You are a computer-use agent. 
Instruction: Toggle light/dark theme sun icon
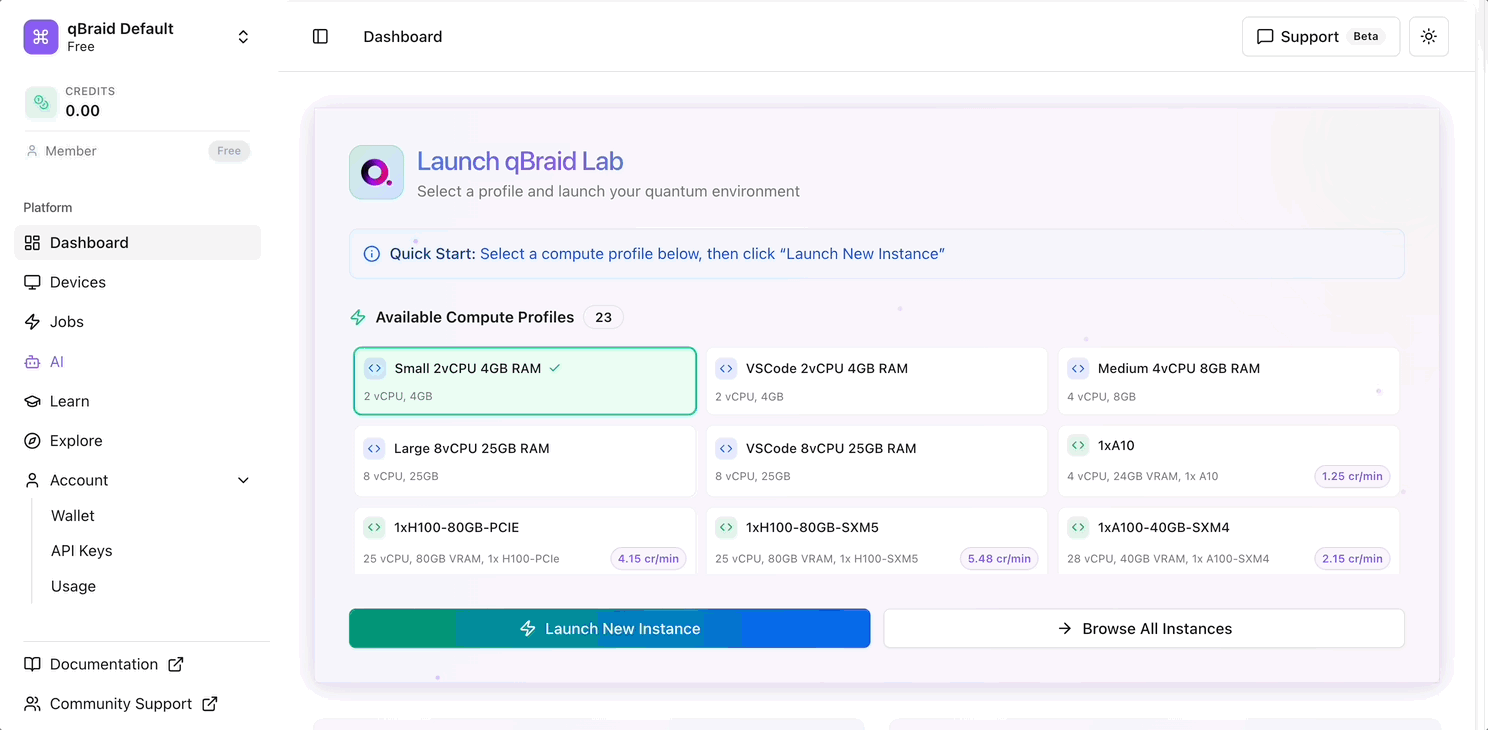click(1428, 37)
